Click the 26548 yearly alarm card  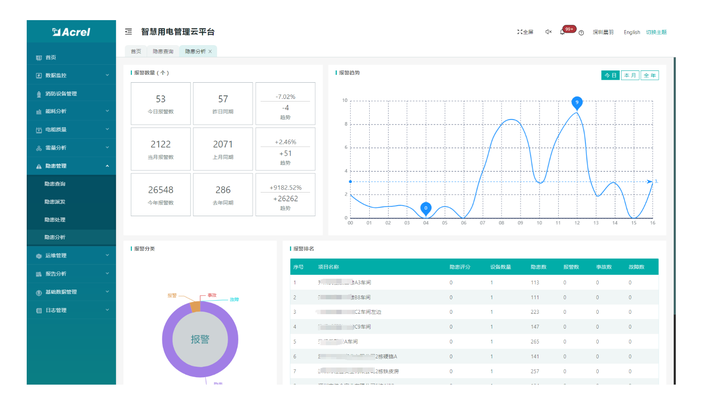pos(161,195)
